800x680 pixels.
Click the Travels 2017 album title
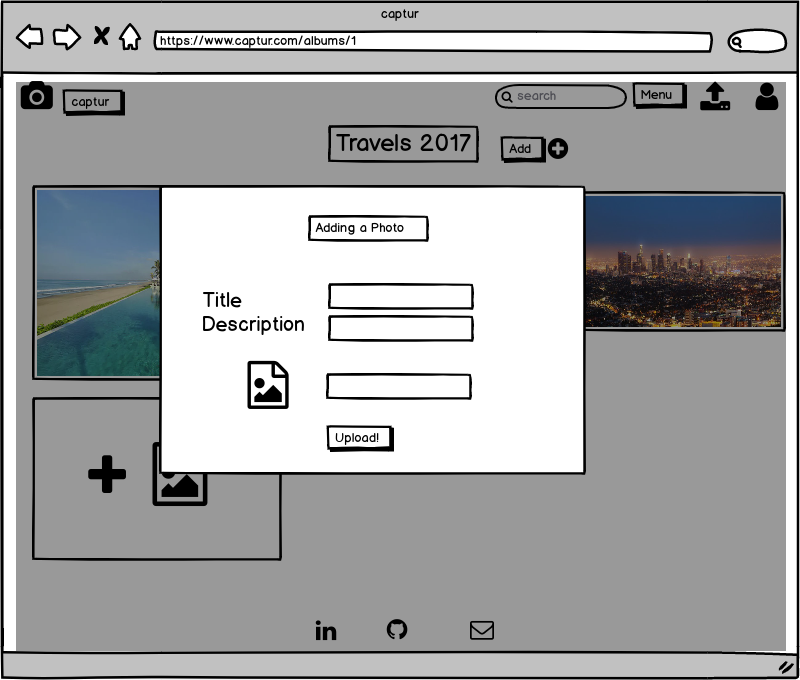coord(403,144)
